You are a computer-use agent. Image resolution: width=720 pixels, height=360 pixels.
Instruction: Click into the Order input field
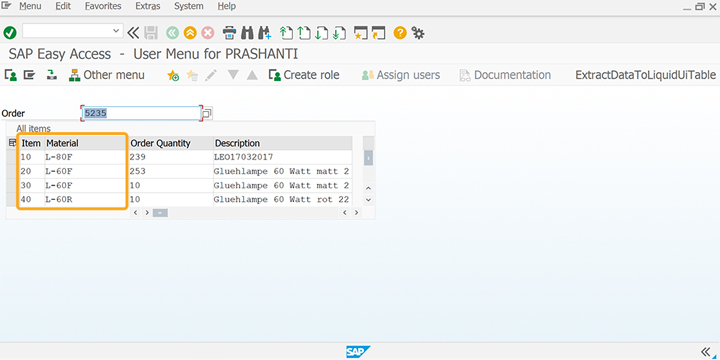tap(141, 113)
